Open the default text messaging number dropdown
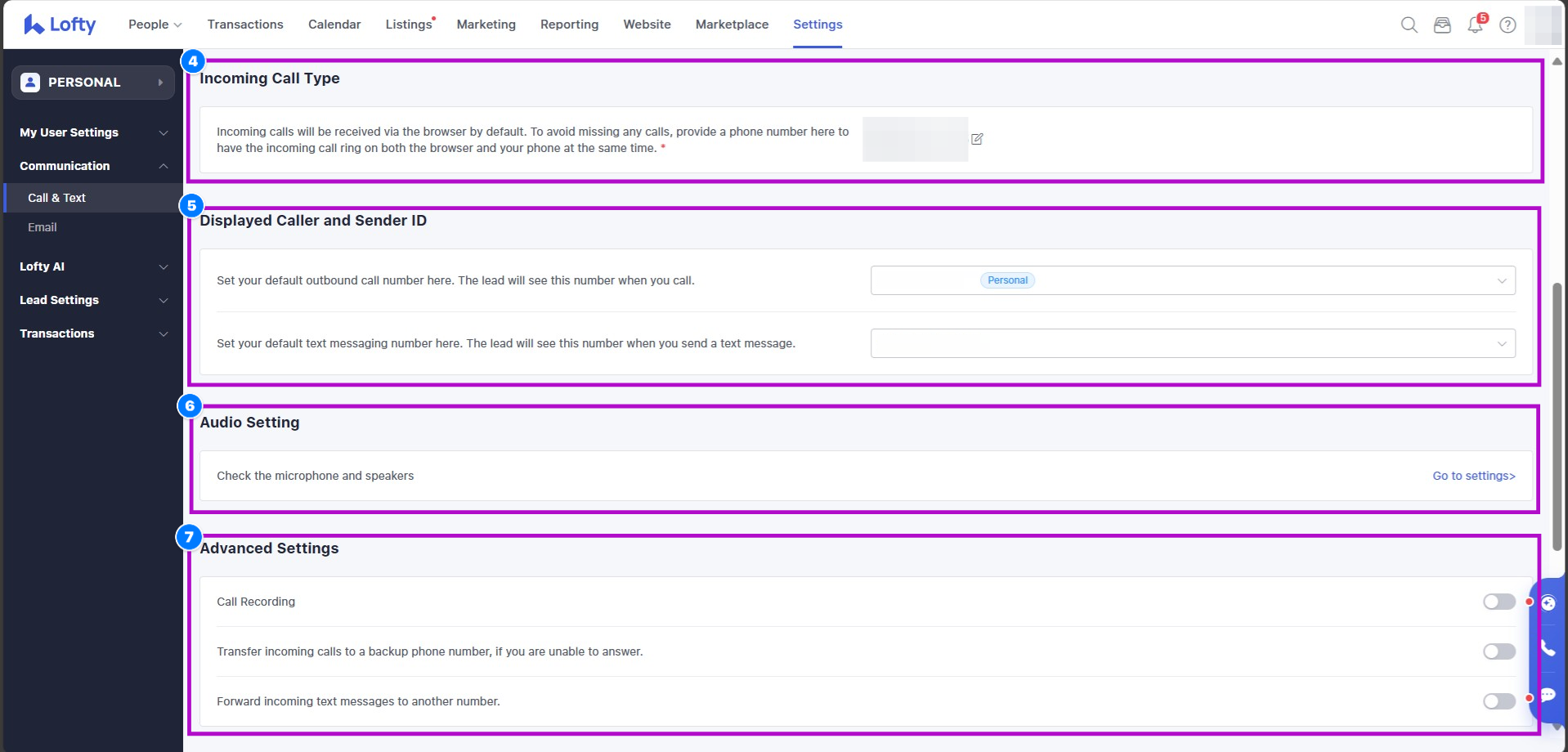The height and width of the screenshot is (752, 1568). 1192,343
